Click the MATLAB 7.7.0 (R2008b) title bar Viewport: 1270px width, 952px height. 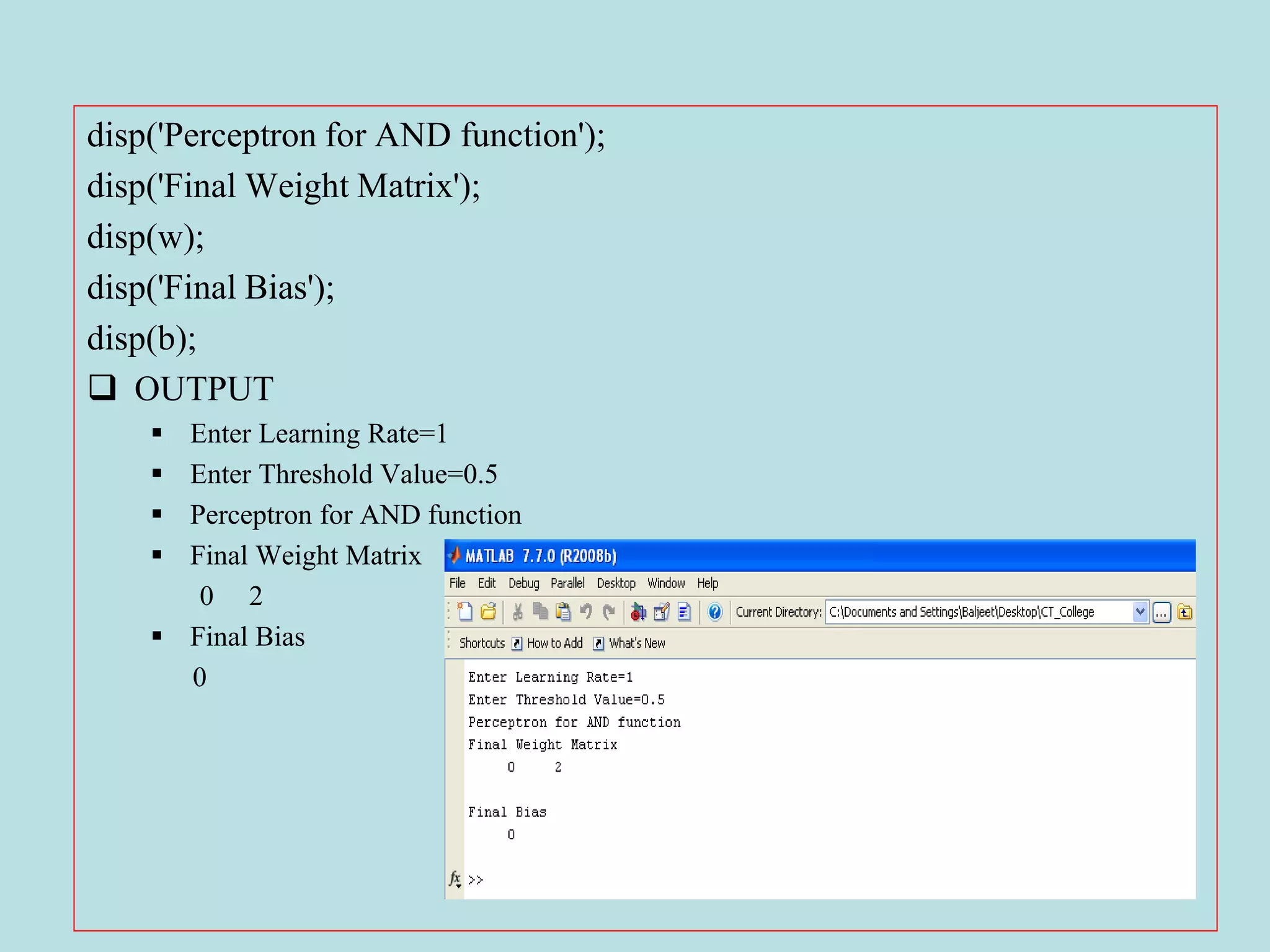click(x=820, y=555)
